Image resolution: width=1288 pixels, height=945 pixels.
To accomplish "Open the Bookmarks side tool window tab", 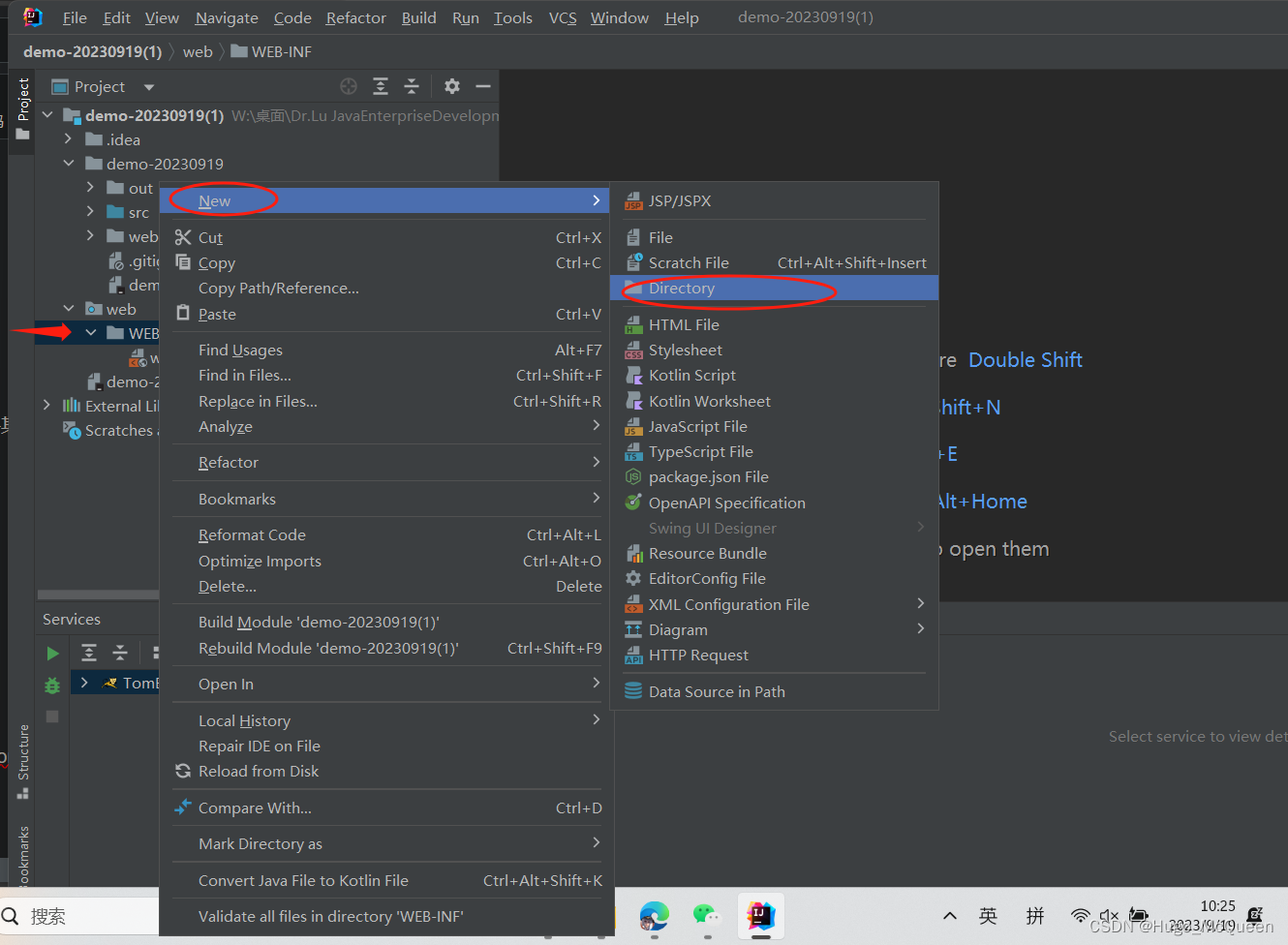I will click(x=23, y=856).
